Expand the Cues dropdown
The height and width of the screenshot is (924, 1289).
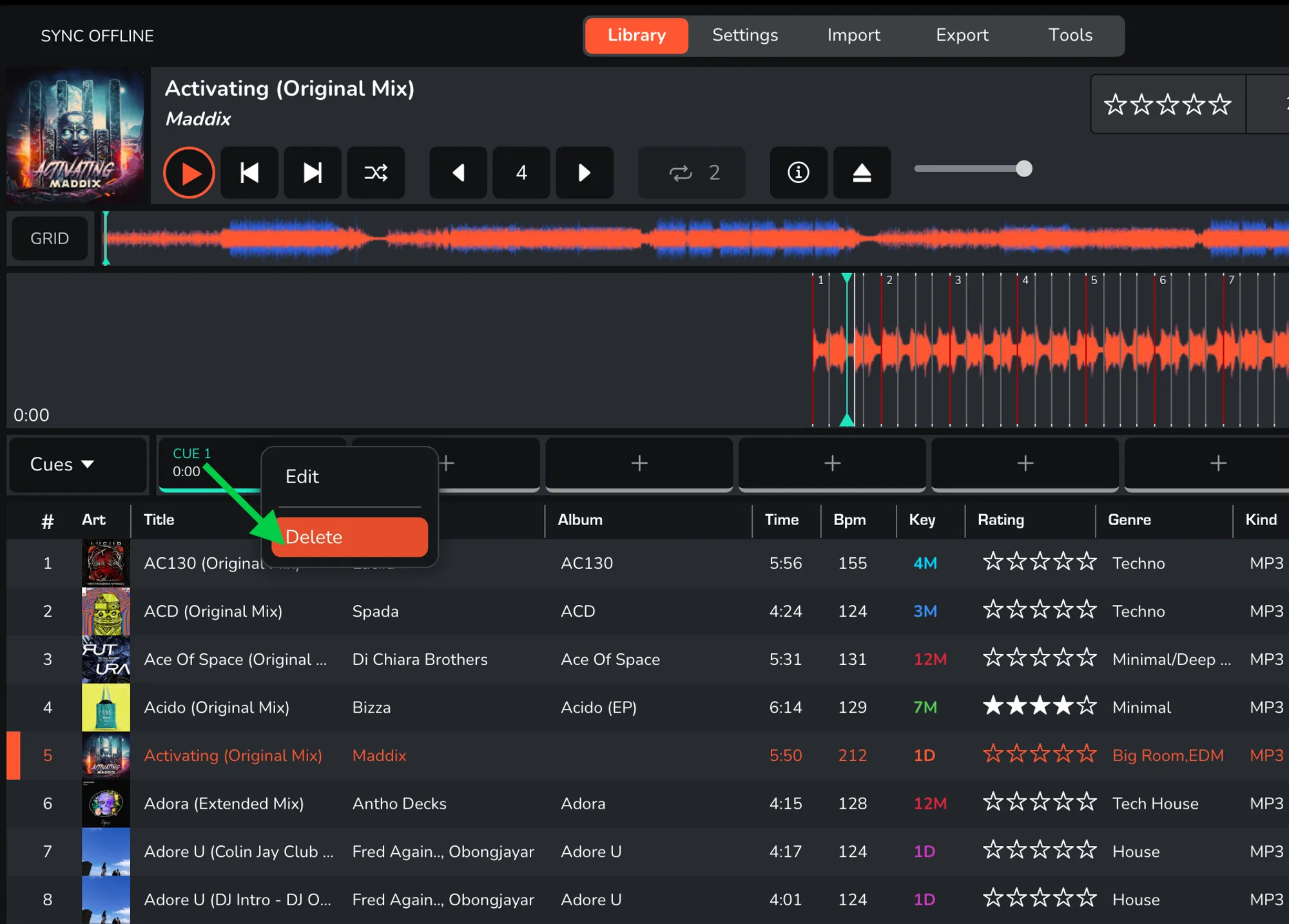pos(63,464)
